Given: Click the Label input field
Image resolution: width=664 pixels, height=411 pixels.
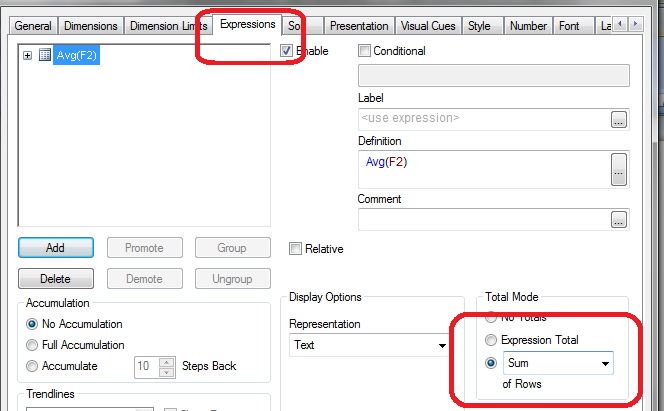Looking at the screenshot, I should [x=483, y=119].
